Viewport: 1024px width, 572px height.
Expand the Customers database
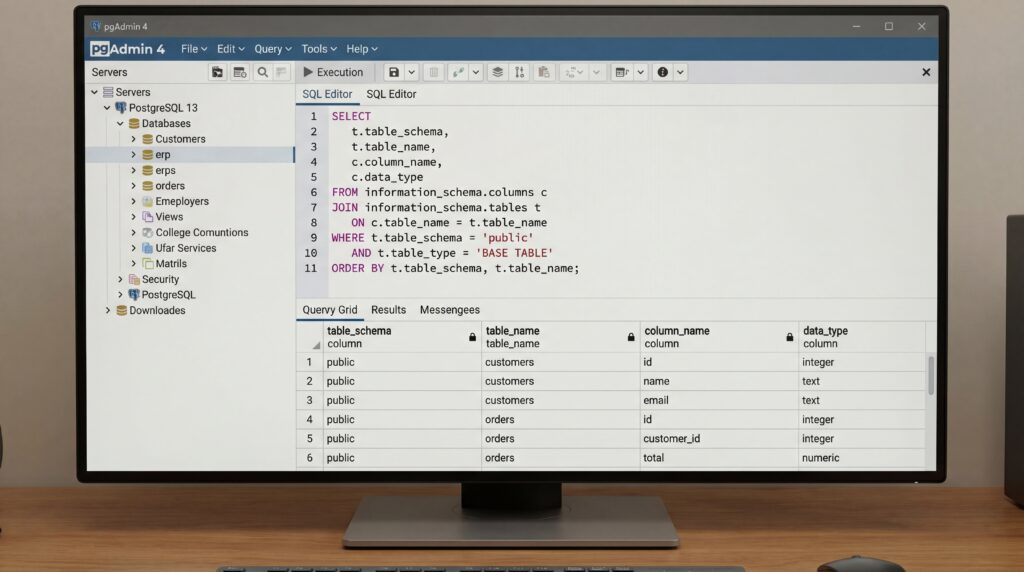(133, 139)
